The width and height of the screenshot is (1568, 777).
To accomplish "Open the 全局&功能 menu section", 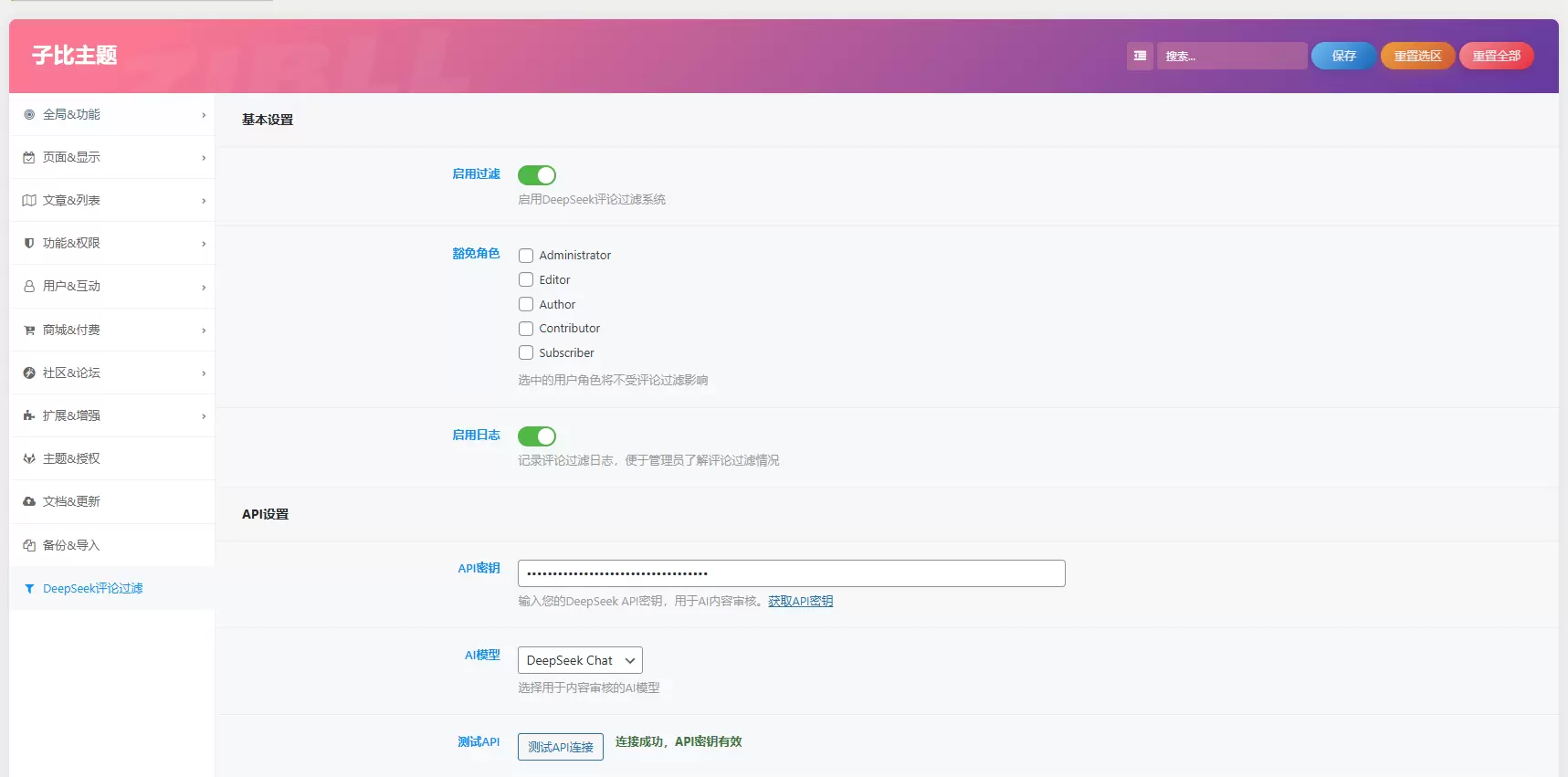I will tap(112, 115).
